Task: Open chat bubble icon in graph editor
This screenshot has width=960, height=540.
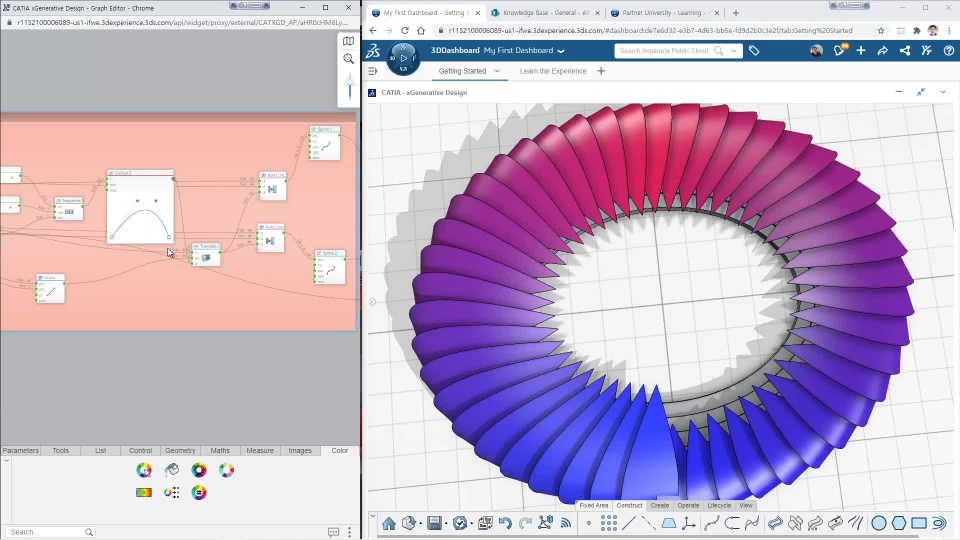Action: [334, 532]
